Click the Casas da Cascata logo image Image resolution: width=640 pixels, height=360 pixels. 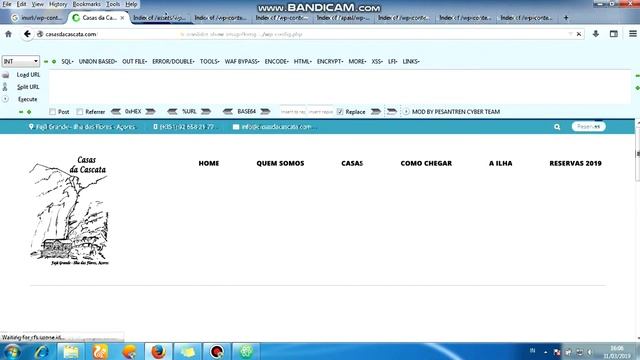69,211
